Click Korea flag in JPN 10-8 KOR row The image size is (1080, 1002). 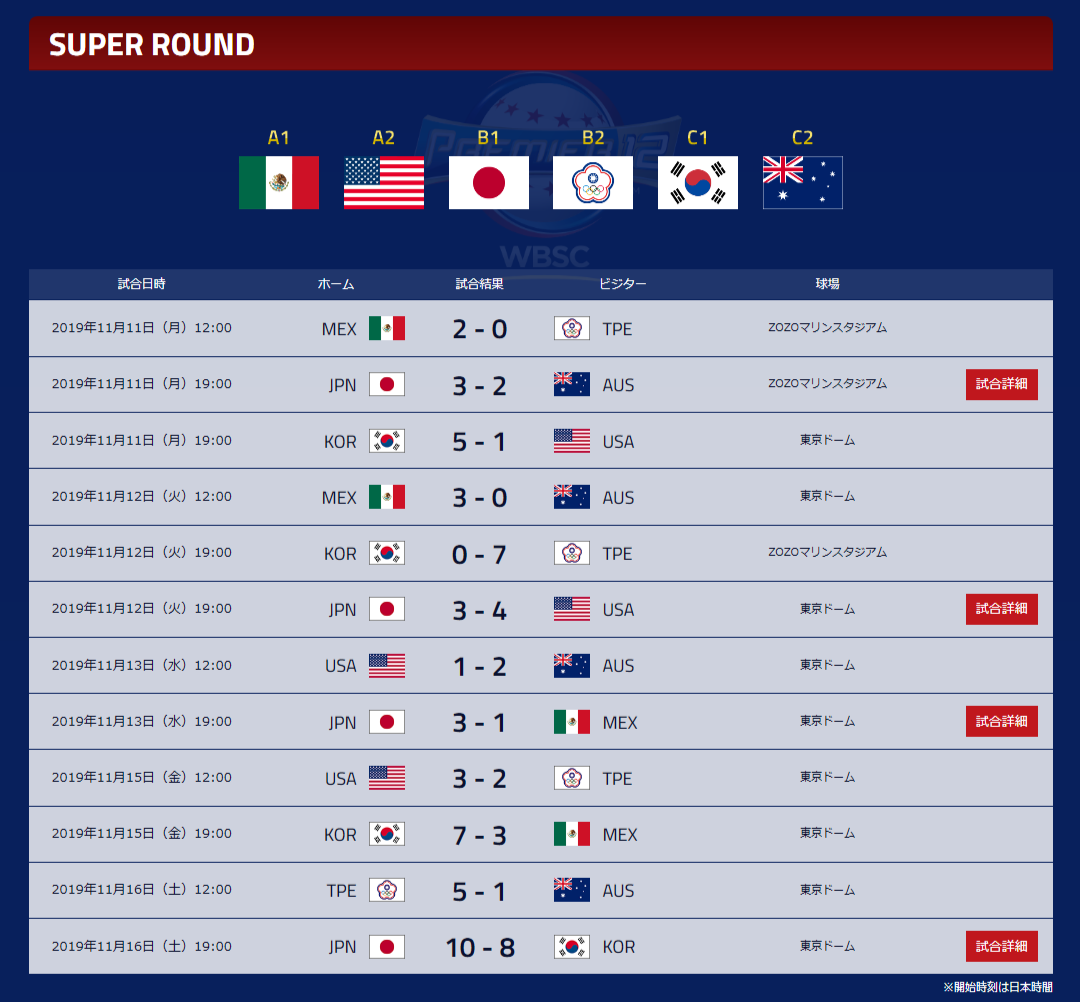(x=572, y=946)
